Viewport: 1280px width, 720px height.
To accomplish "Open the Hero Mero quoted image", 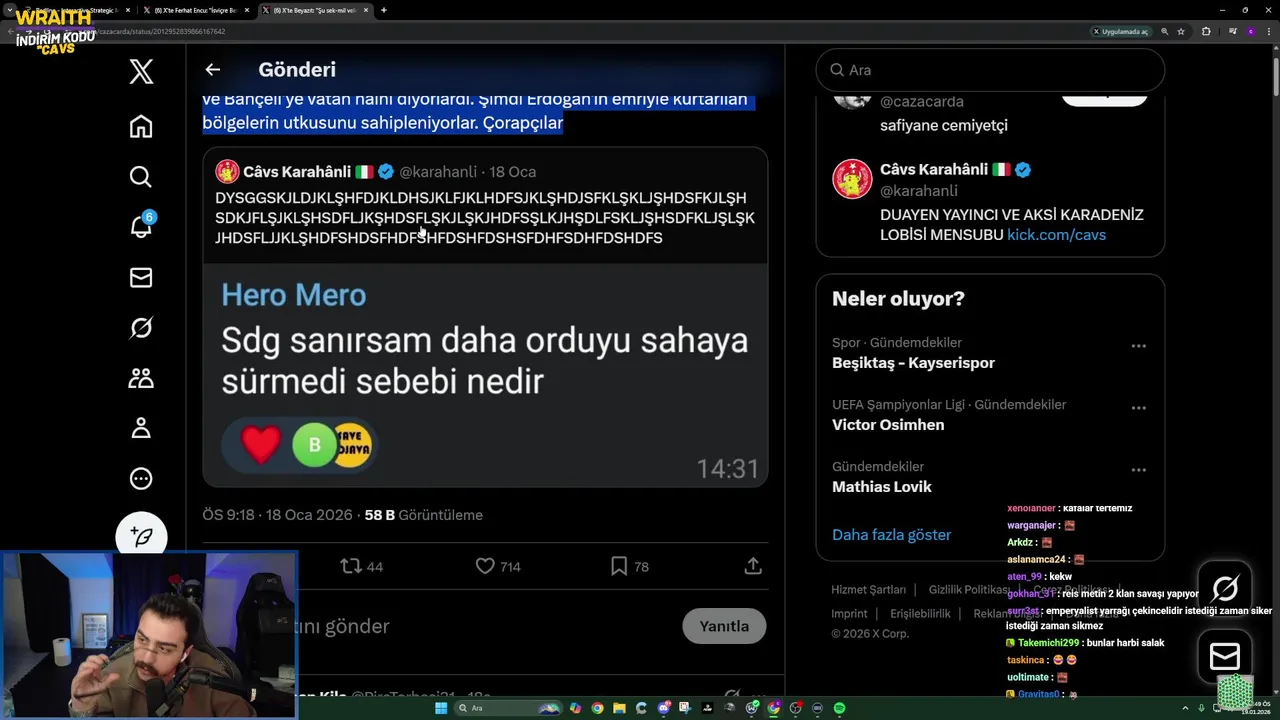I will (485, 375).
